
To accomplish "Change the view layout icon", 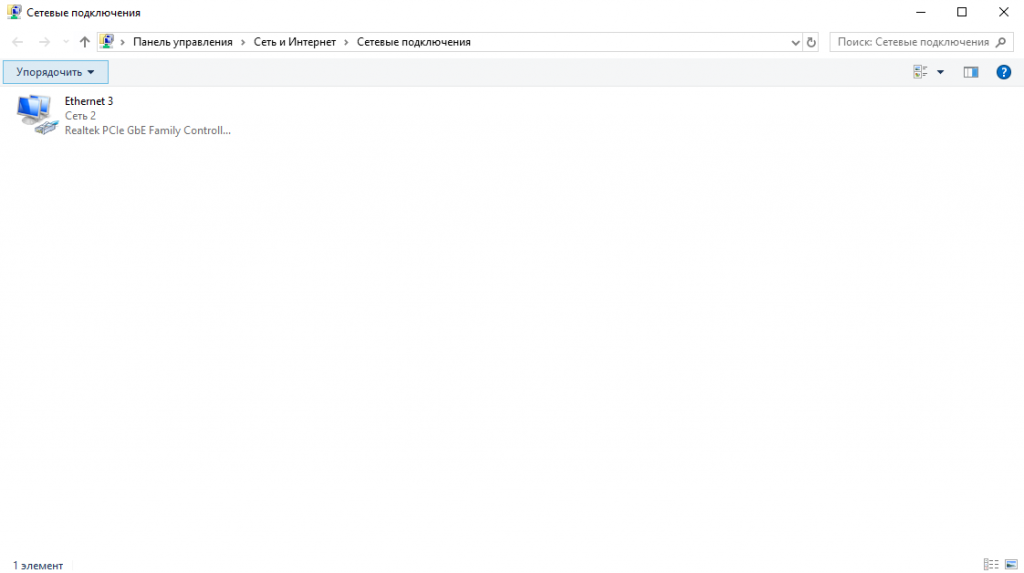I will [920, 72].
